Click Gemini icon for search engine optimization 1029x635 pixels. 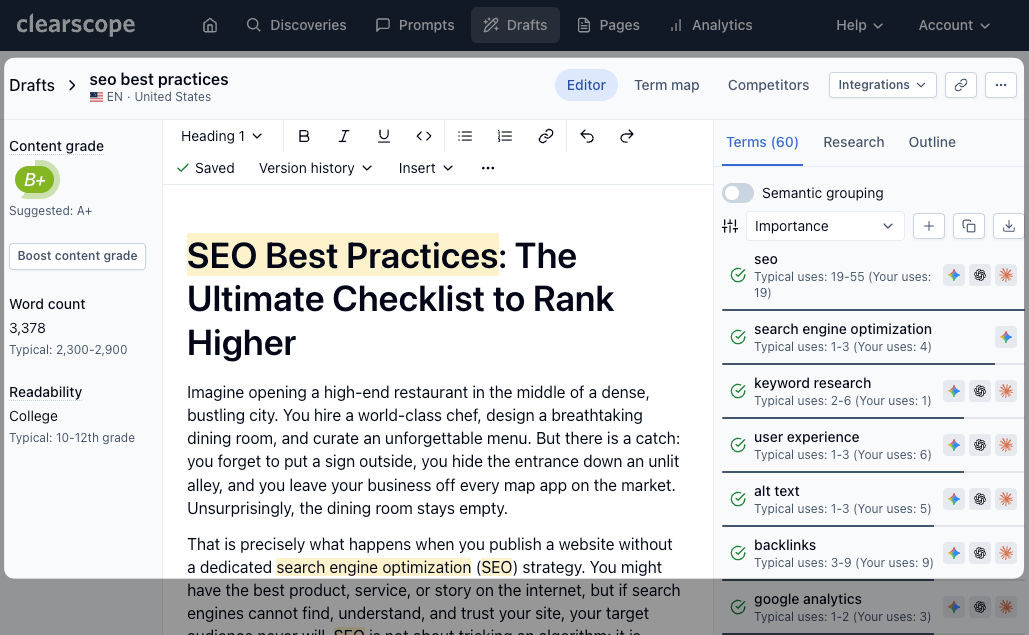click(x=1005, y=337)
